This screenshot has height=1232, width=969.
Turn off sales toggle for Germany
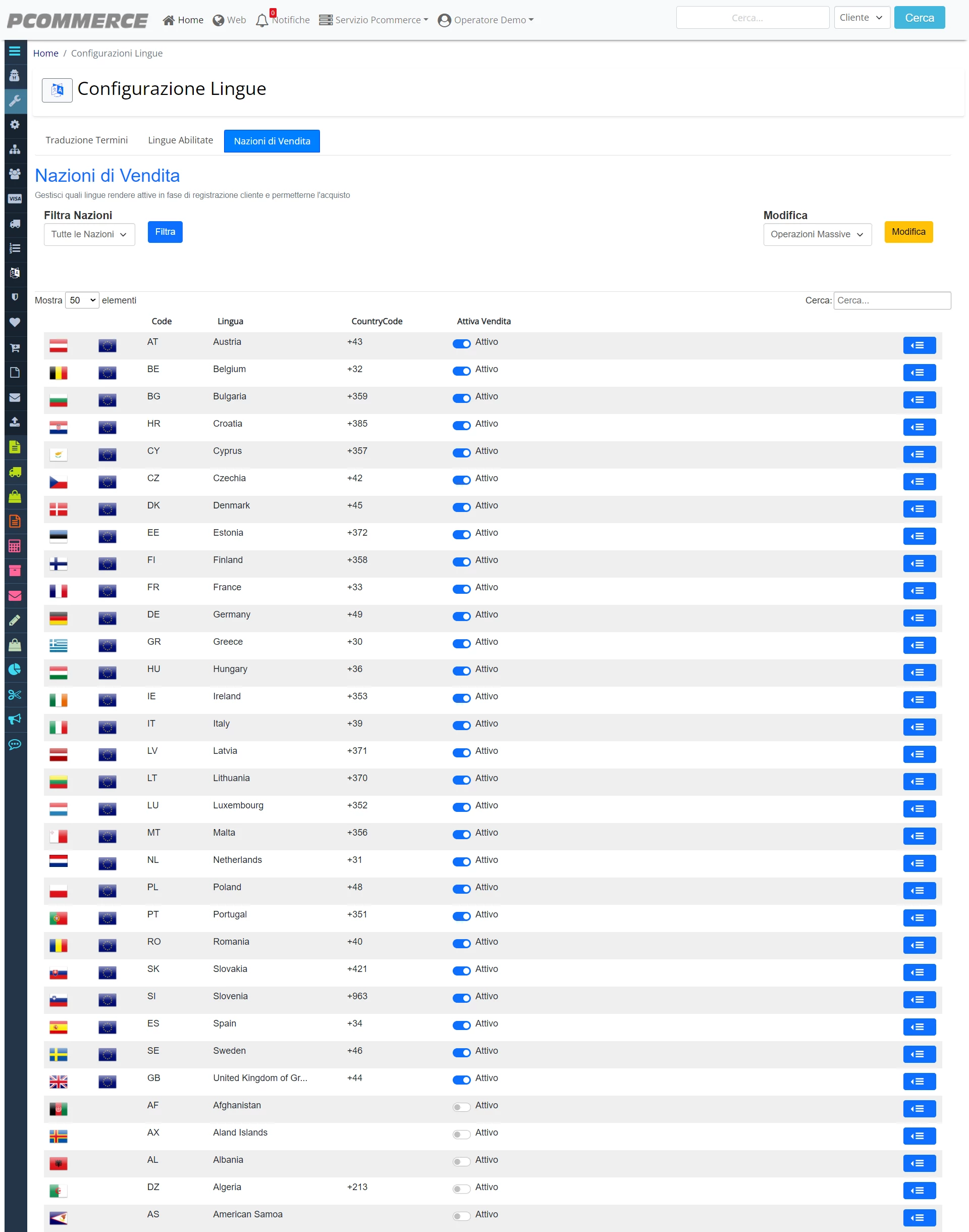[x=461, y=617]
